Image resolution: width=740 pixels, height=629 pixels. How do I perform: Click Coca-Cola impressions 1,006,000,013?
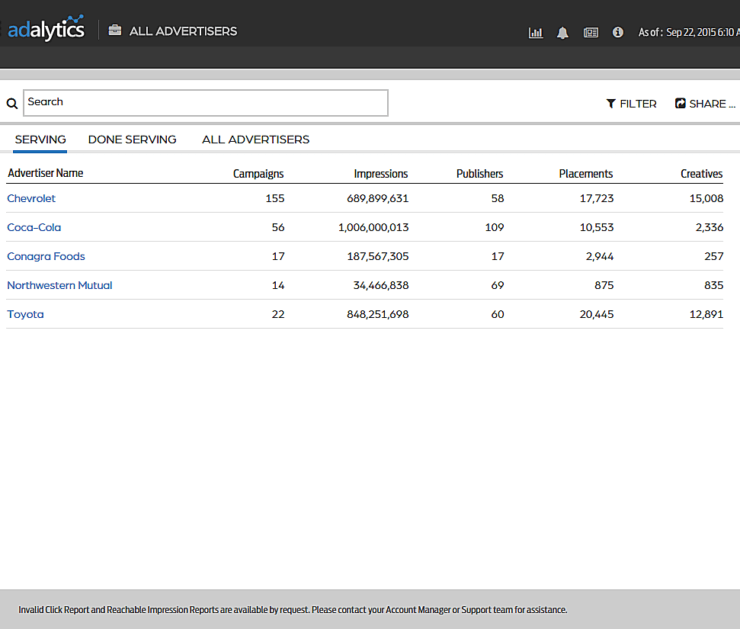[373, 227]
